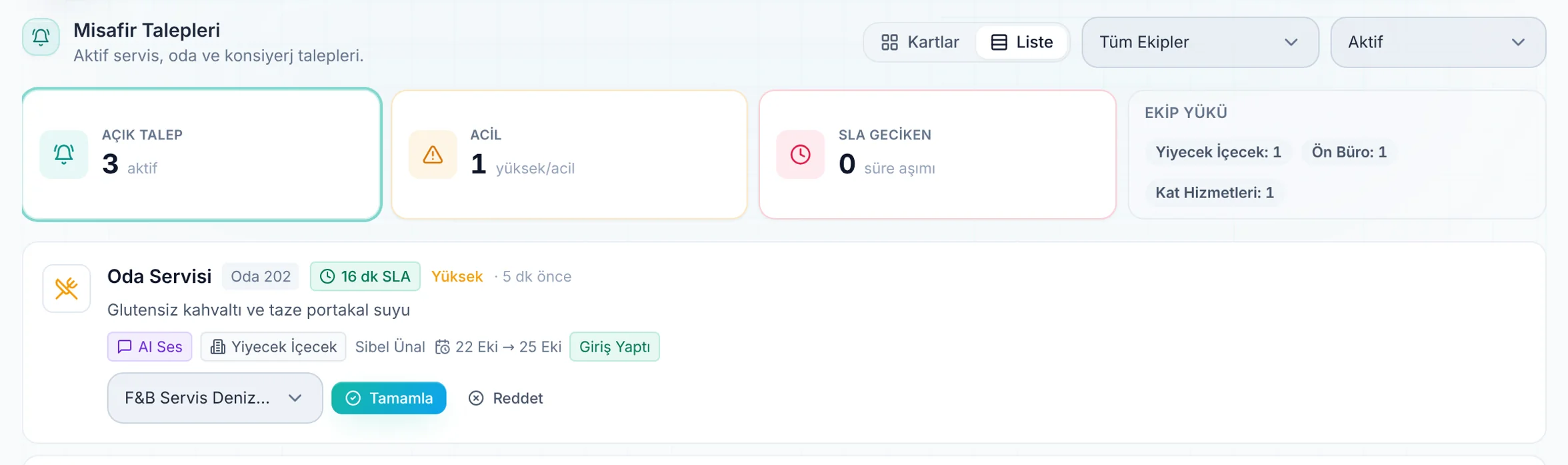Image resolution: width=1568 pixels, height=465 pixels.
Task: Click the warning triangle icon in Acil card
Action: [433, 154]
